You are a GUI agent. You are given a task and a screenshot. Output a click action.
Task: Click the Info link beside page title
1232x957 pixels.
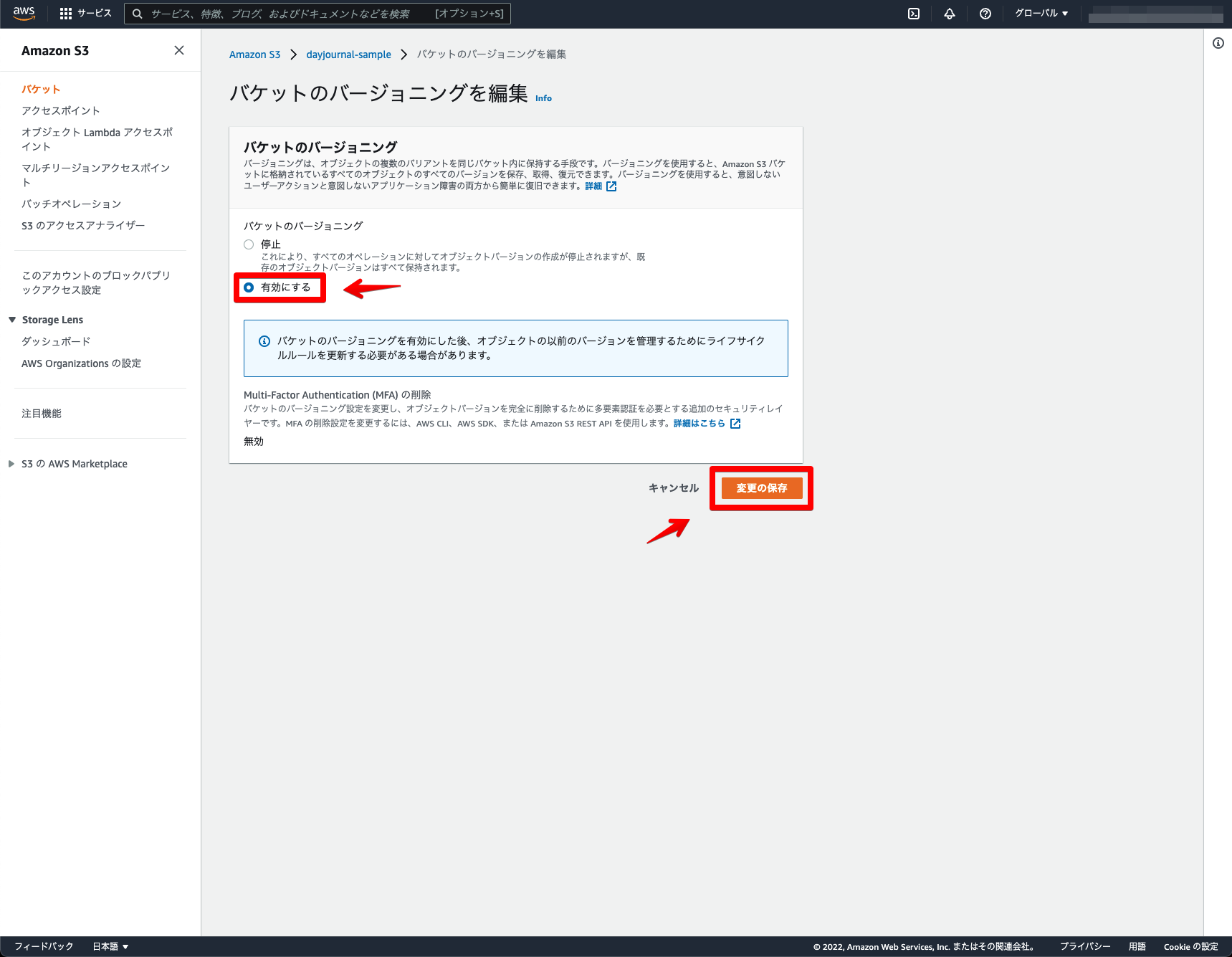pos(543,98)
